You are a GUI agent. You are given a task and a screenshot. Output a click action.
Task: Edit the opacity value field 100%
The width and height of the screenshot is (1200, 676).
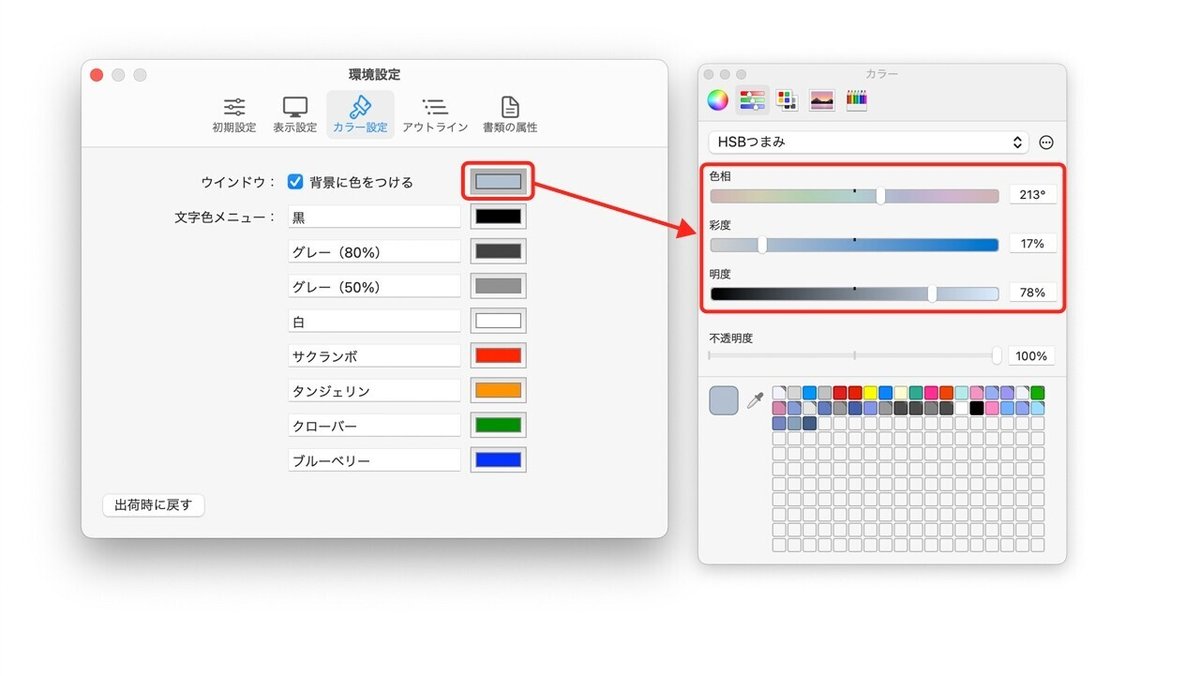point(1032,356)
